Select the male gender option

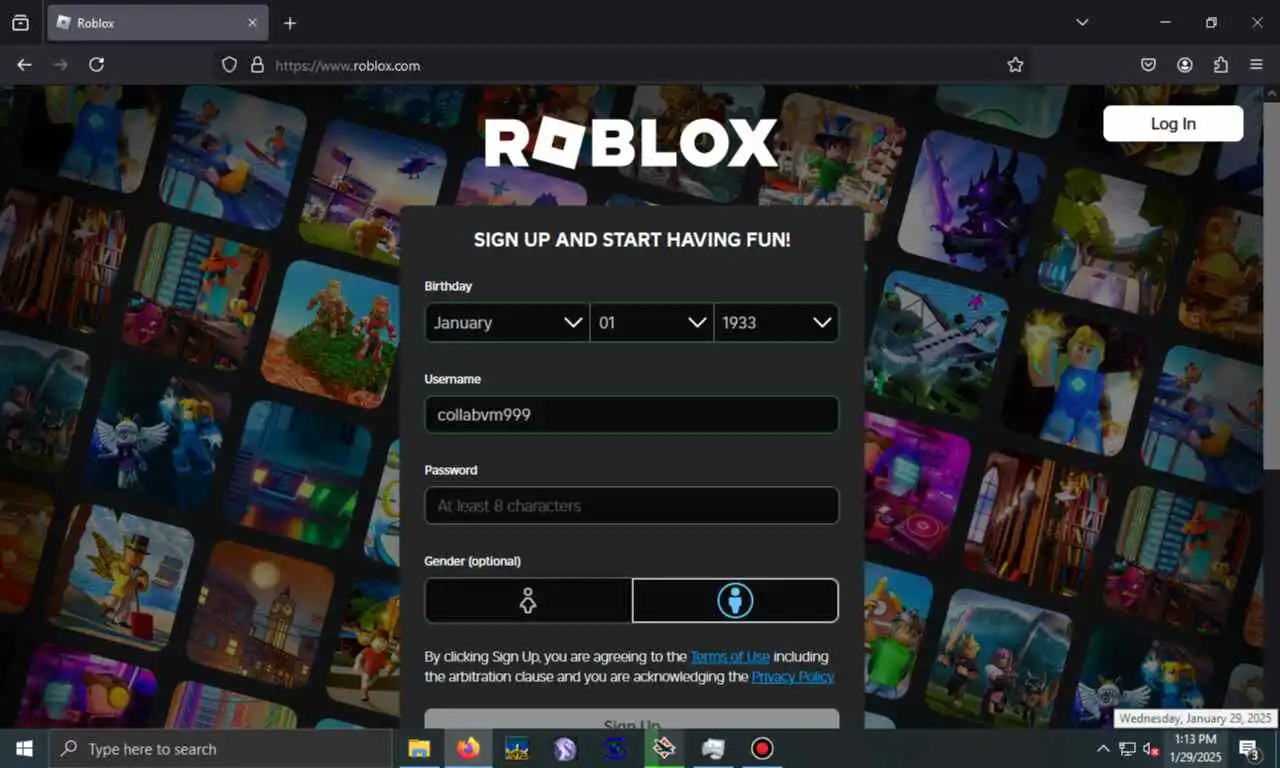tap(735, 601)
